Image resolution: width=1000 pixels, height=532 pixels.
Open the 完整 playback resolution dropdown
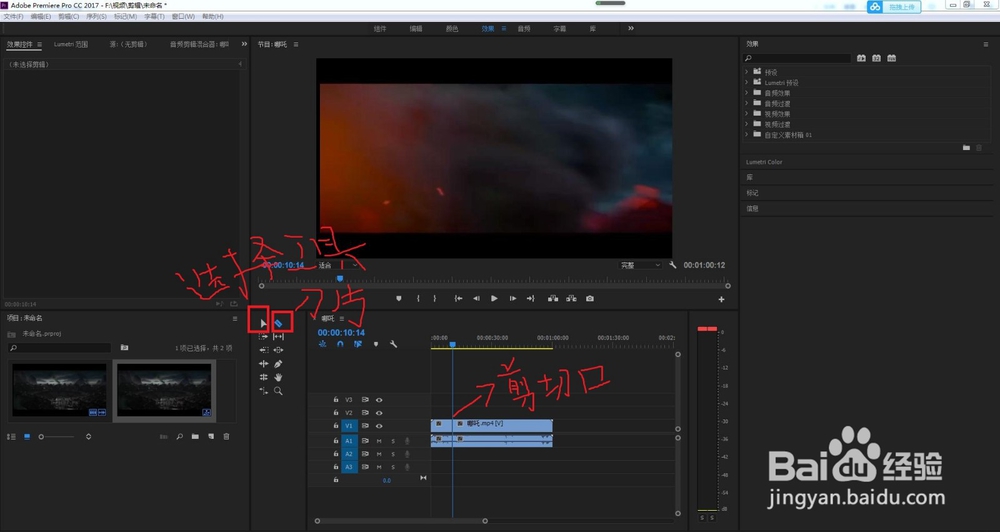tap(640, 265)
